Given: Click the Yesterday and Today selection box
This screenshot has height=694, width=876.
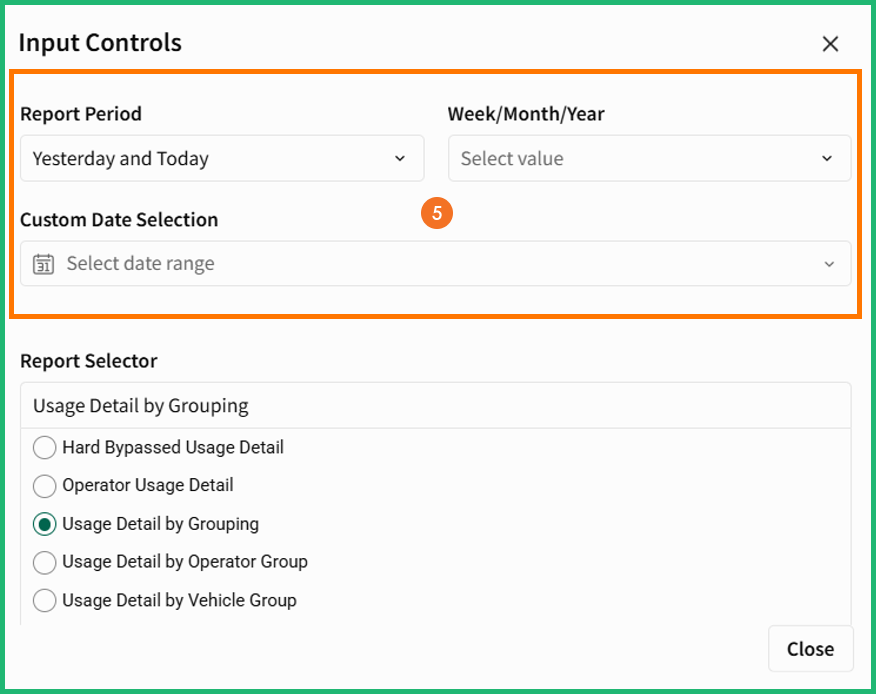Looking at the screenshot, I should [222, 158].
